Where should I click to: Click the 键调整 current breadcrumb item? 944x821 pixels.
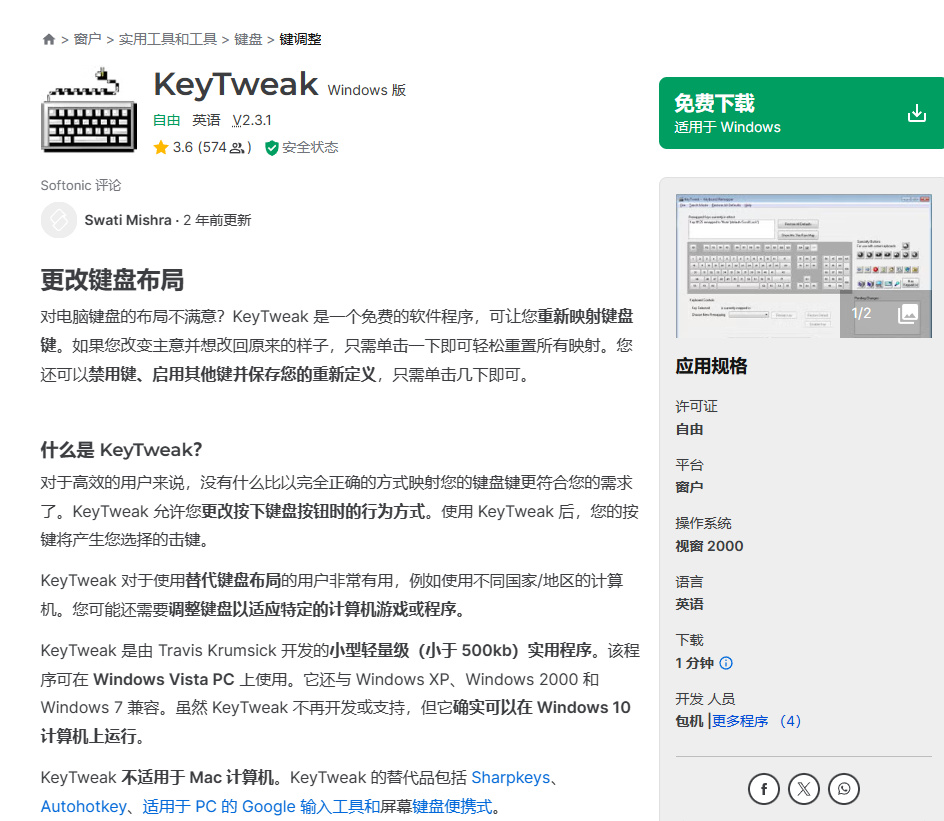tap(300, 40)
